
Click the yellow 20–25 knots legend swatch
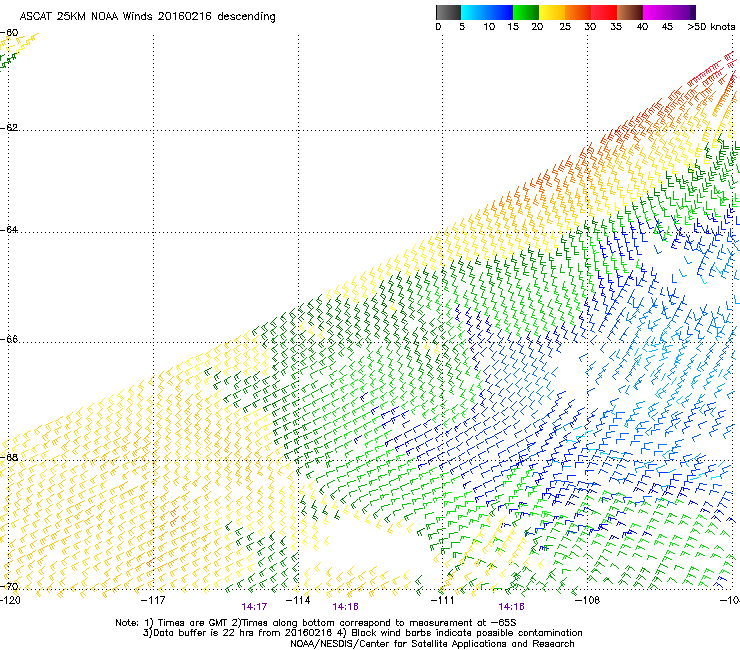(x=552, y=12)
